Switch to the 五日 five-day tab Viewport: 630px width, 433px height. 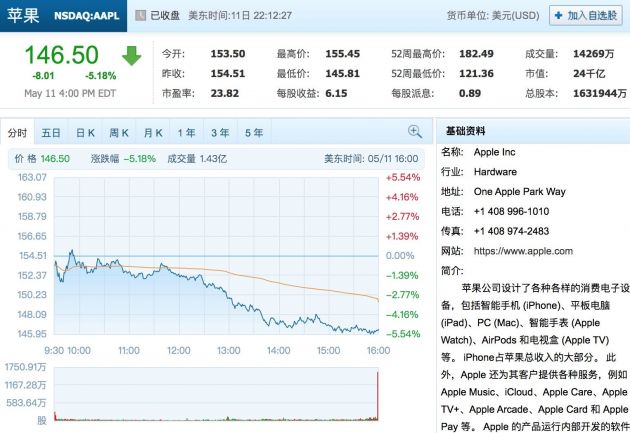[x=51, y=132]
